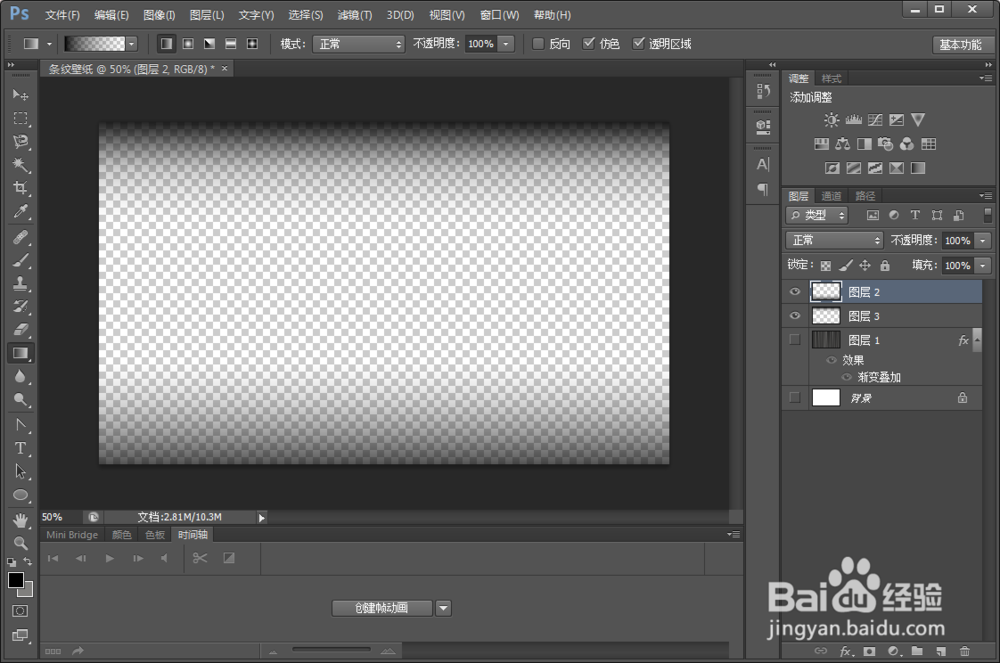Select the Horizontal Type tool
1000x663 pixels.
[x=20, y=448]
